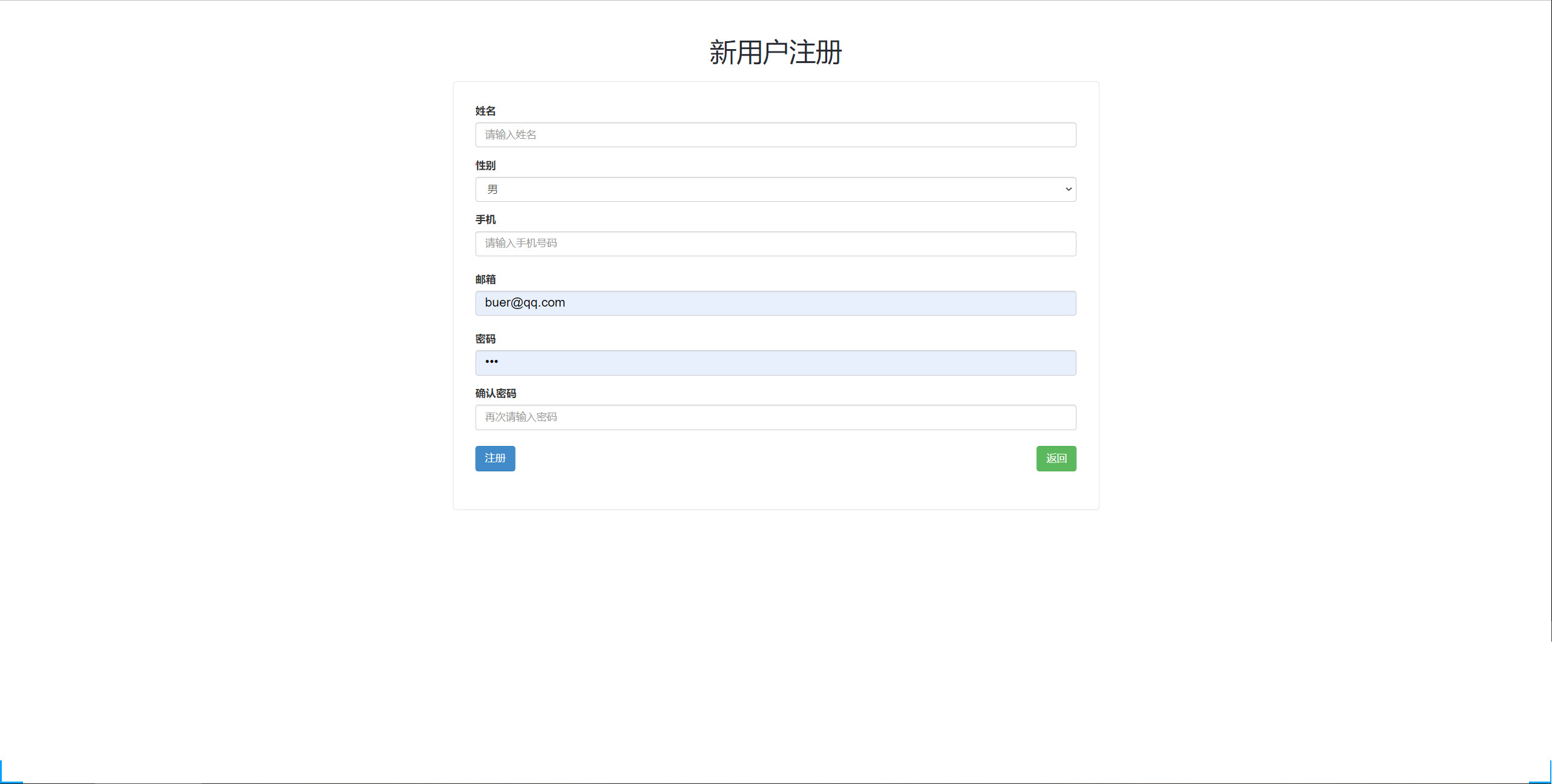Click the green 返回 return button
Image resolution: width=1552 pixels, height=784 pixels.
1056,459
